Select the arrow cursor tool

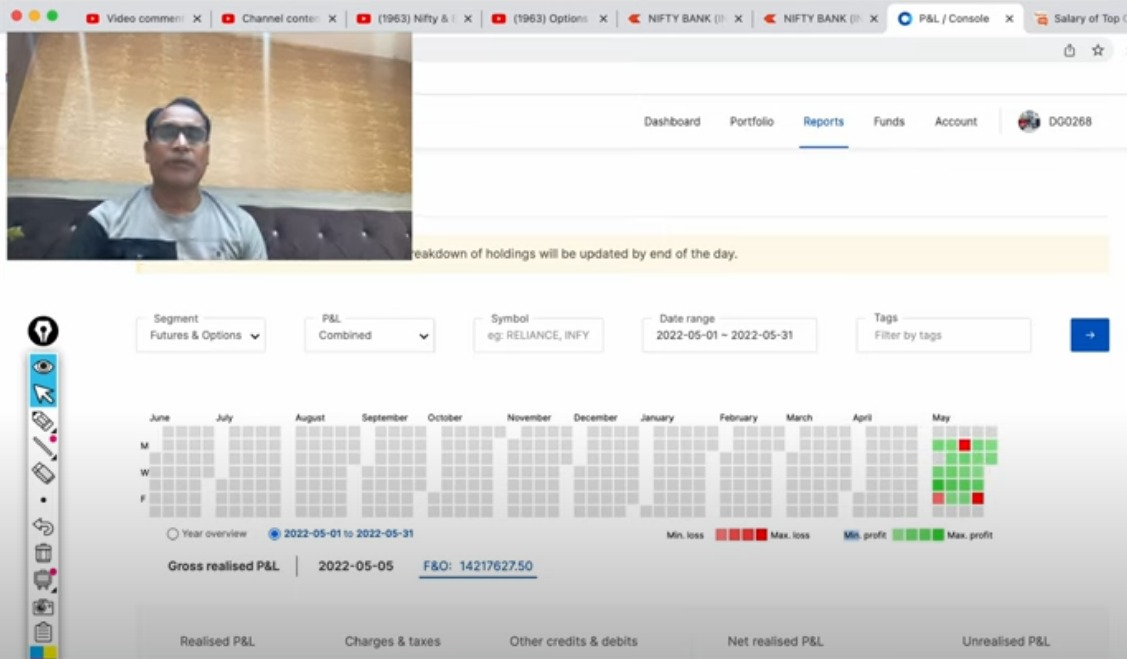tap(43, 394)
